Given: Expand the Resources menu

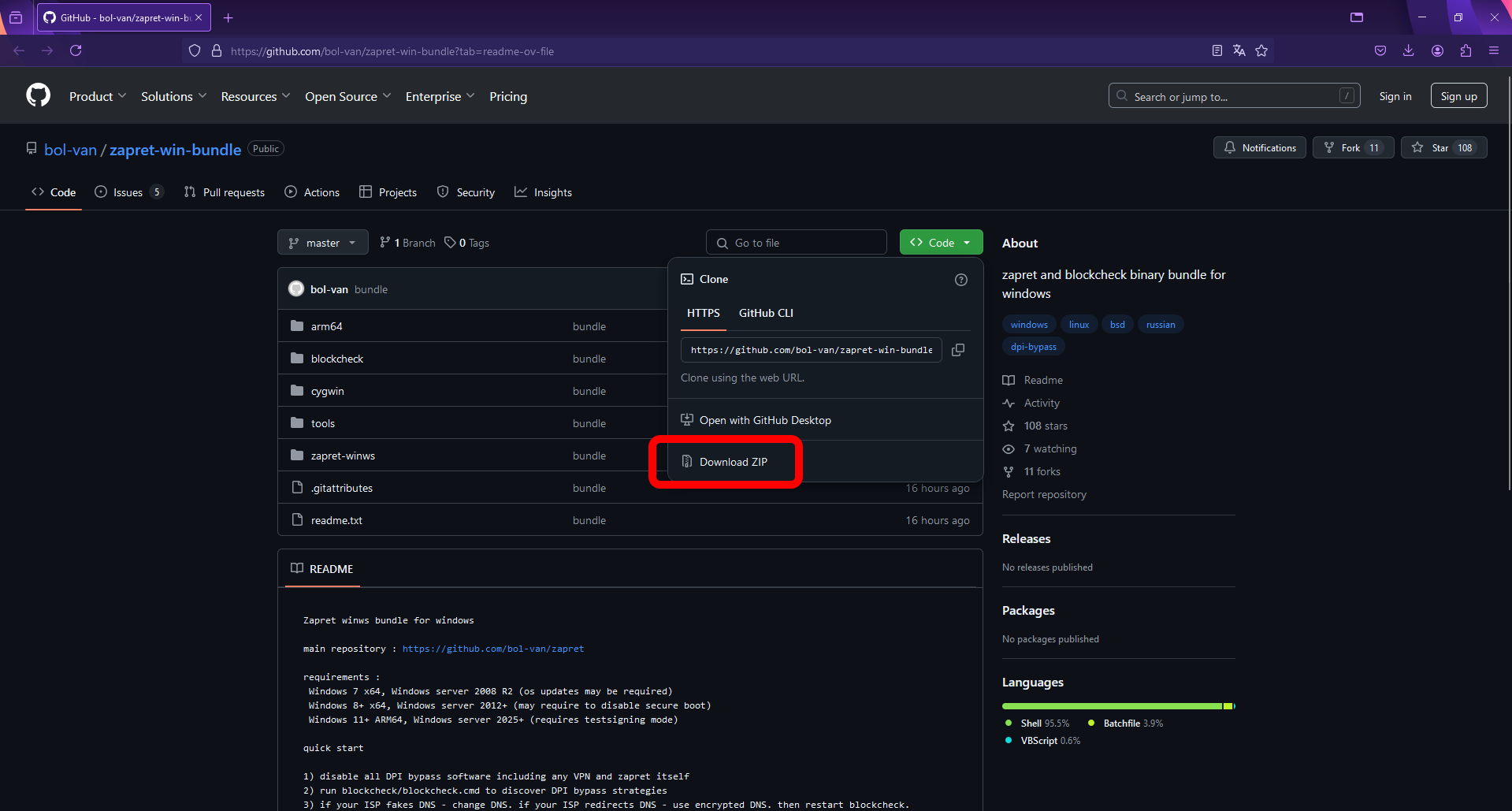Looking at the screenshot, I should pos(256,96).
